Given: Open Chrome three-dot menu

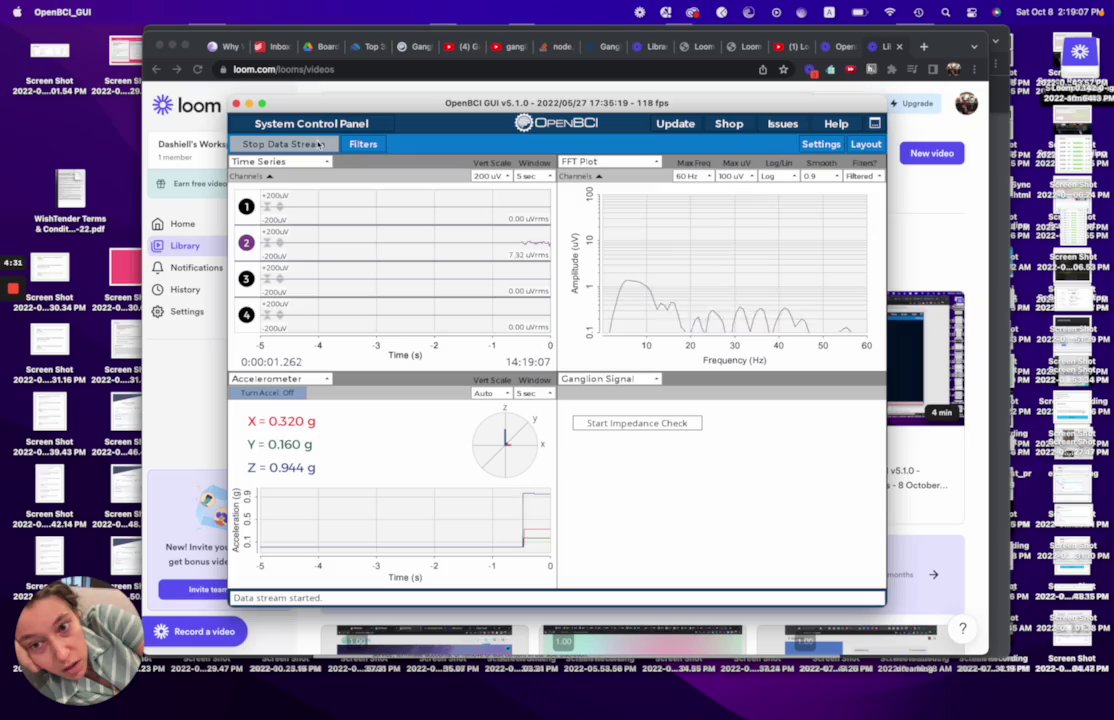Looking at the screenshot, I should (x=974, y=70).
